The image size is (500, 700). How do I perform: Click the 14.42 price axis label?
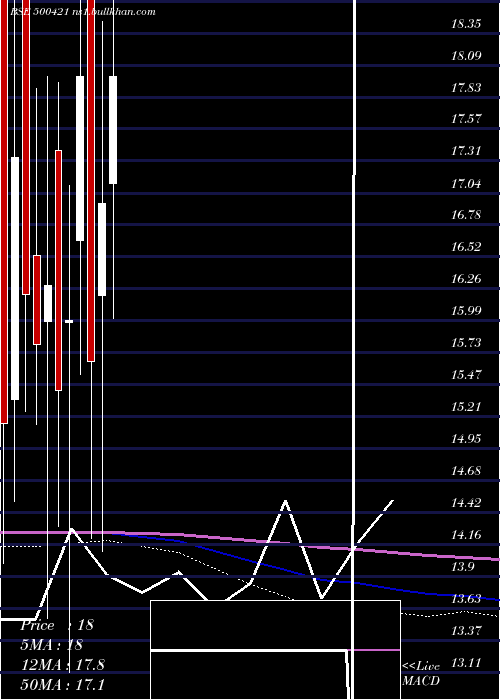pos(466,503)
